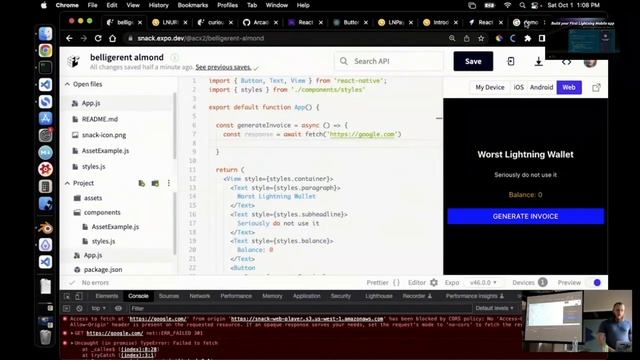Click the Expo Snack logo
Viewport: 640px width, 360px height.
tap(74, 61)
